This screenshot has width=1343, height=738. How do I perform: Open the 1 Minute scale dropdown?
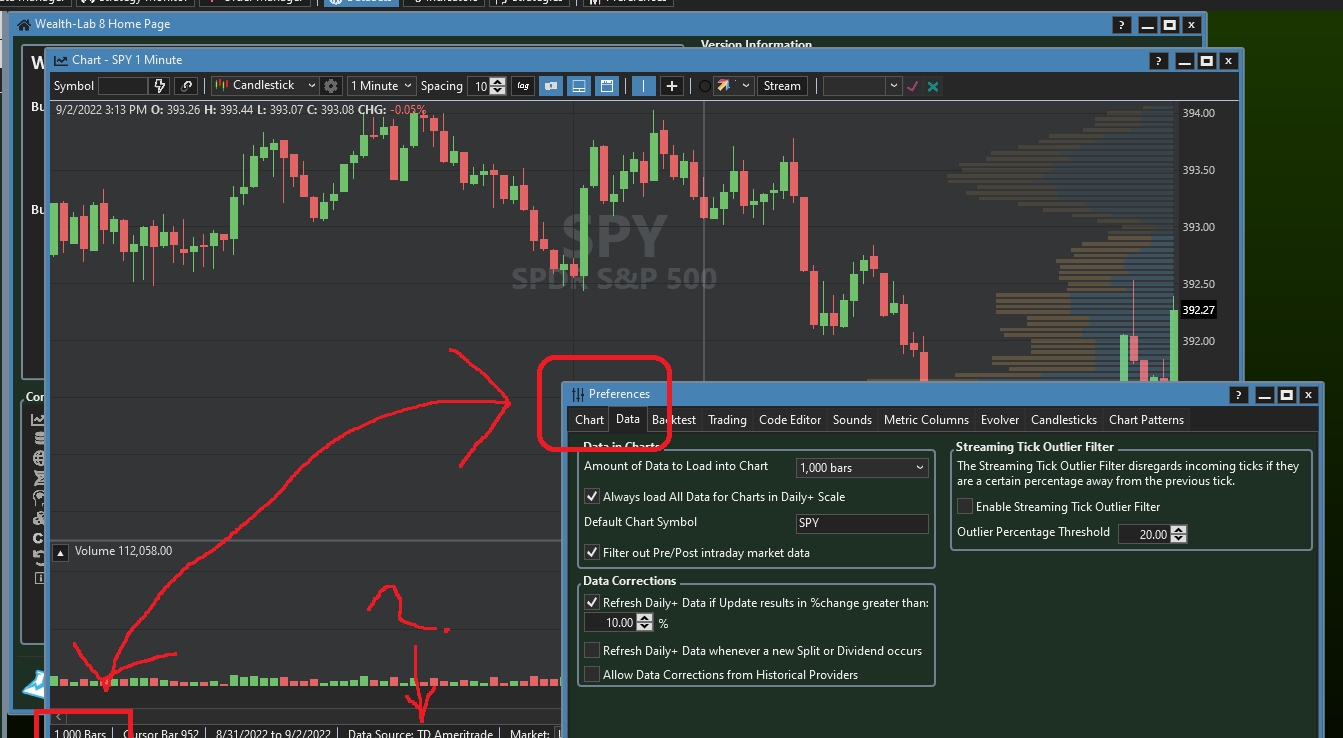pyautogui.click(x=381, y=86)
